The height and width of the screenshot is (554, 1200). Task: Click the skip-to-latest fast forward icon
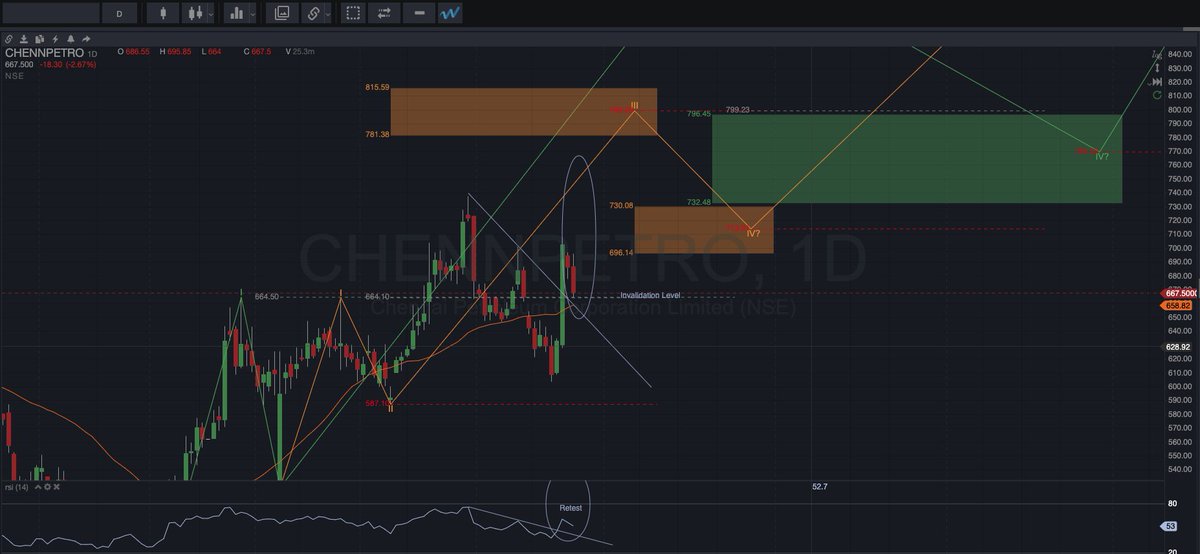click(x=1157, y=80)
